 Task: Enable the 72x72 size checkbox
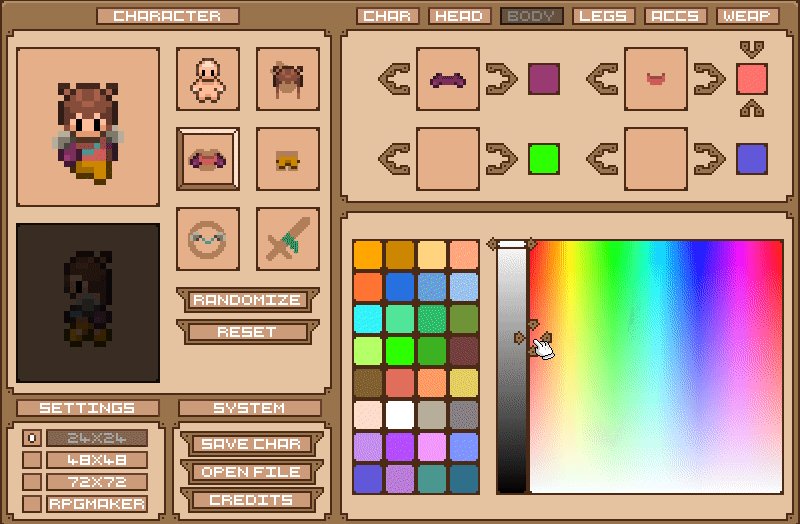(x=32, y=482)
